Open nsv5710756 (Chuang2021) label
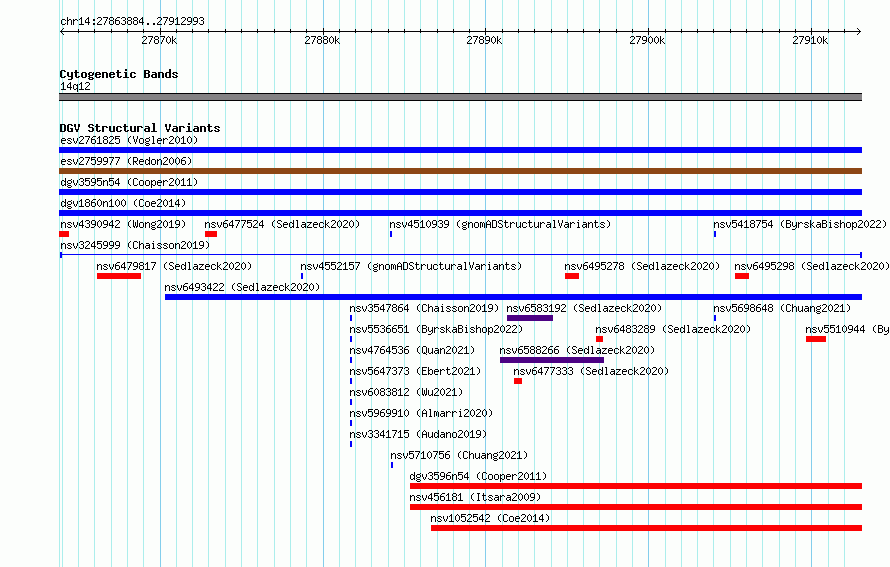This screenshot has width=890, height=567. [x=459, y=455]
